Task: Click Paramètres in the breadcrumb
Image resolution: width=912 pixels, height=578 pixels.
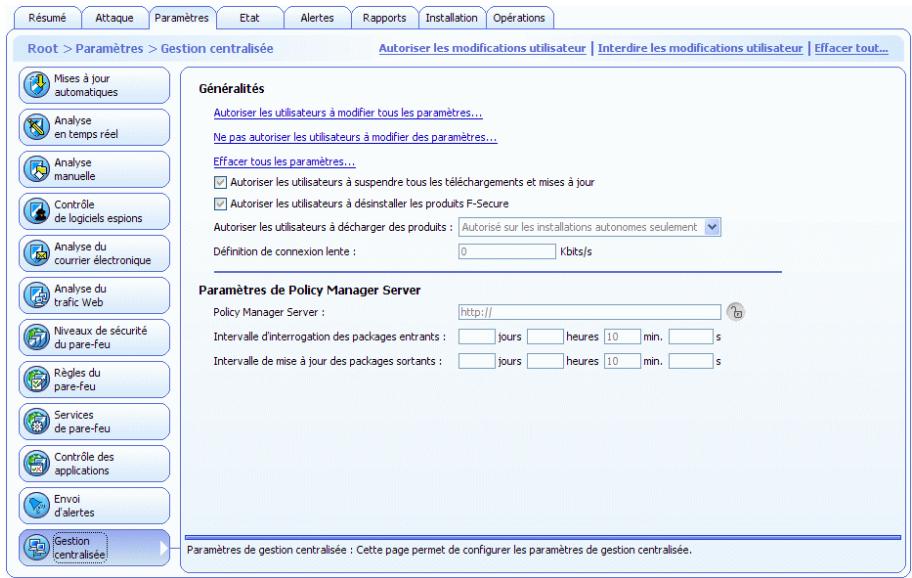Action: point(109,48)
